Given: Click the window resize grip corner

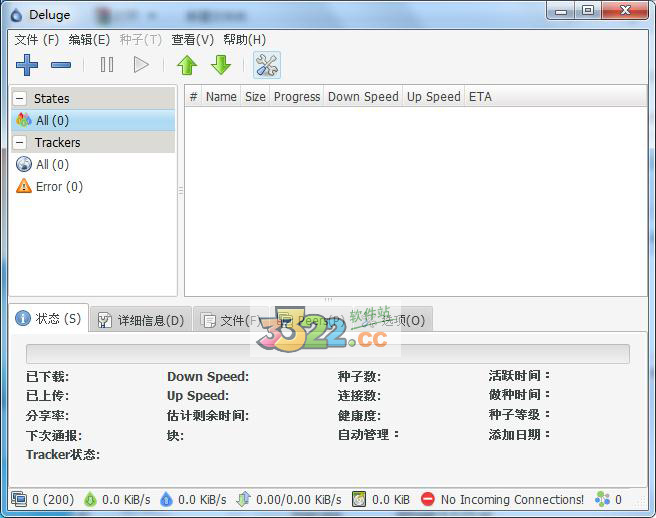Looking at the screenshot, I should [641, 501].
